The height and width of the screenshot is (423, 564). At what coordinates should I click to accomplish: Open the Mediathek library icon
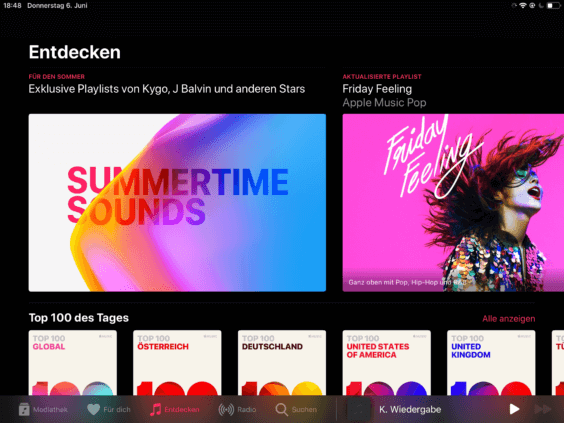[x=24, y=409]
